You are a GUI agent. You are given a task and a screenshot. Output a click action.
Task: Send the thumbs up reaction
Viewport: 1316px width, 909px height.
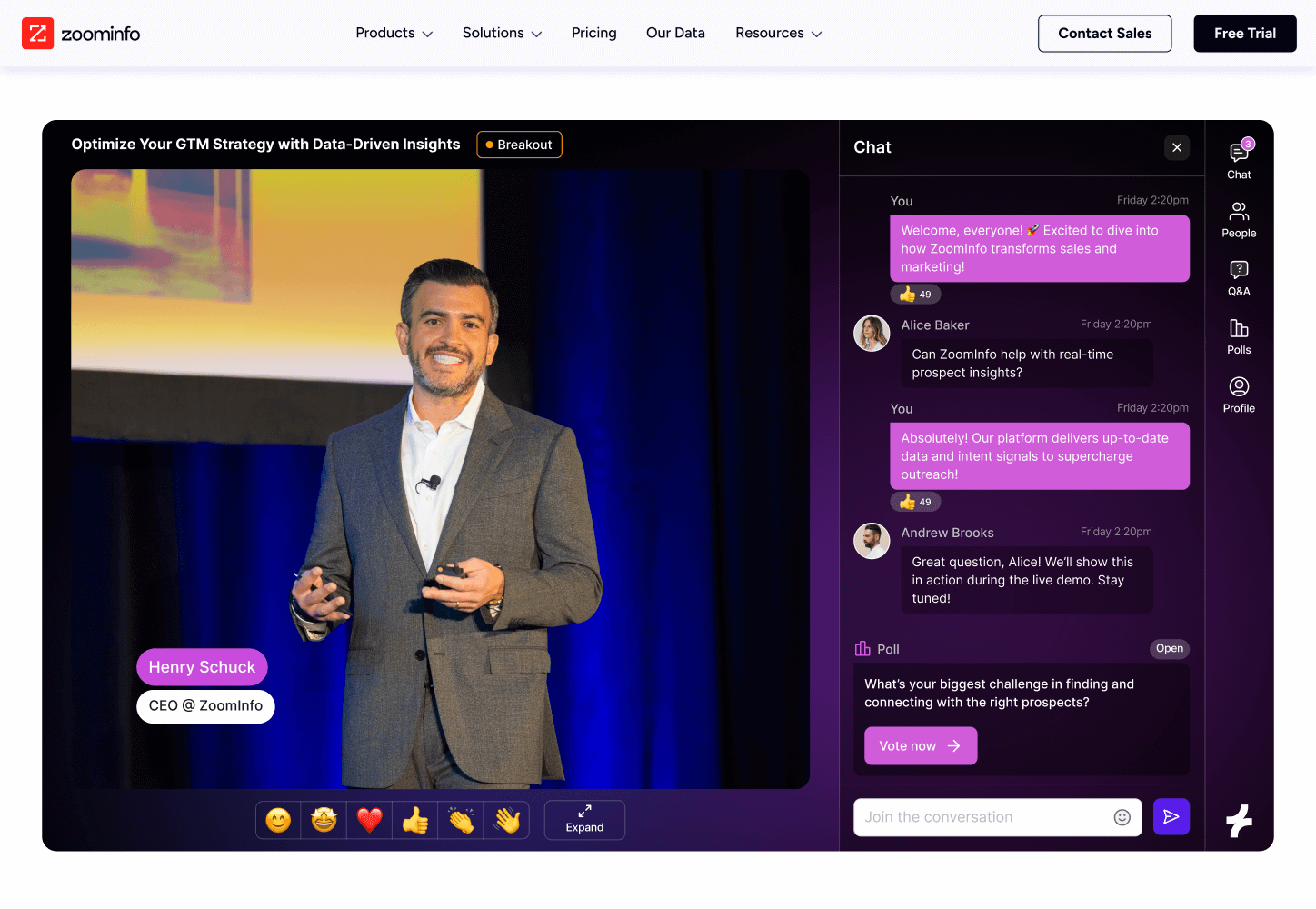(415, 820)
